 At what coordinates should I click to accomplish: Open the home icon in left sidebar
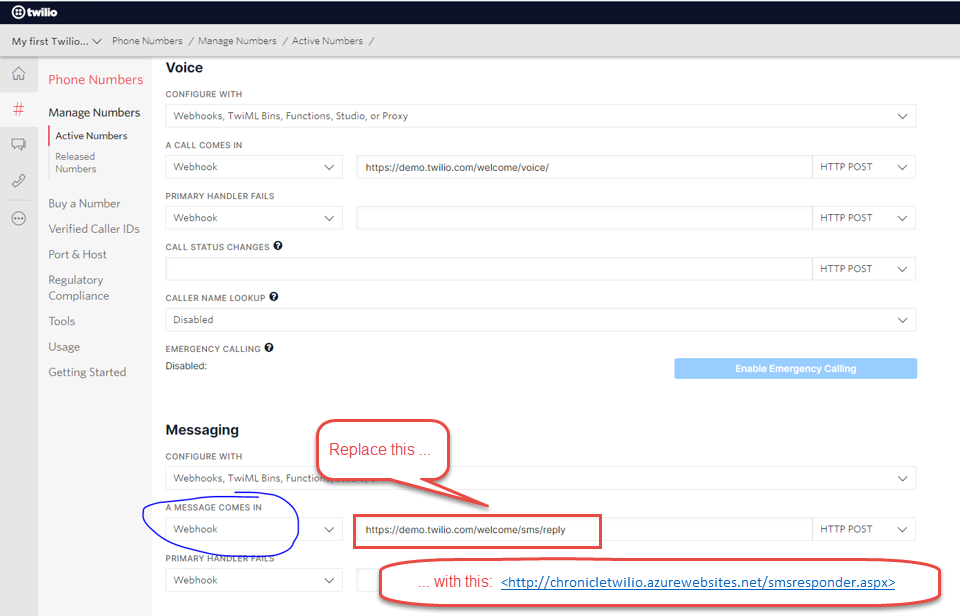[19, 74]
